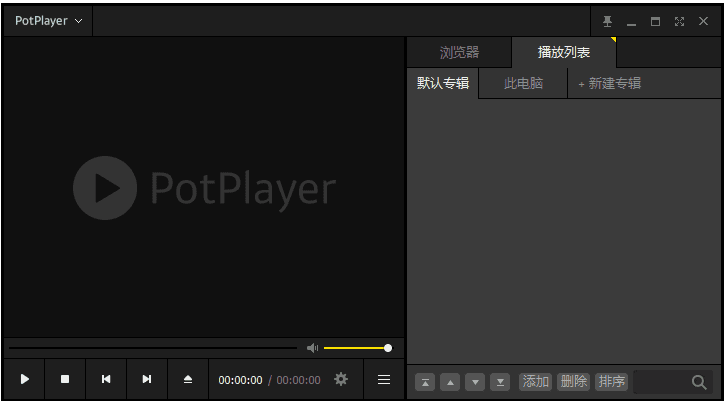The width and height of the screenshot is (724, 401).
Task: Move the selected item to the bottom of the playlist
Action: [x=500, y=382]
